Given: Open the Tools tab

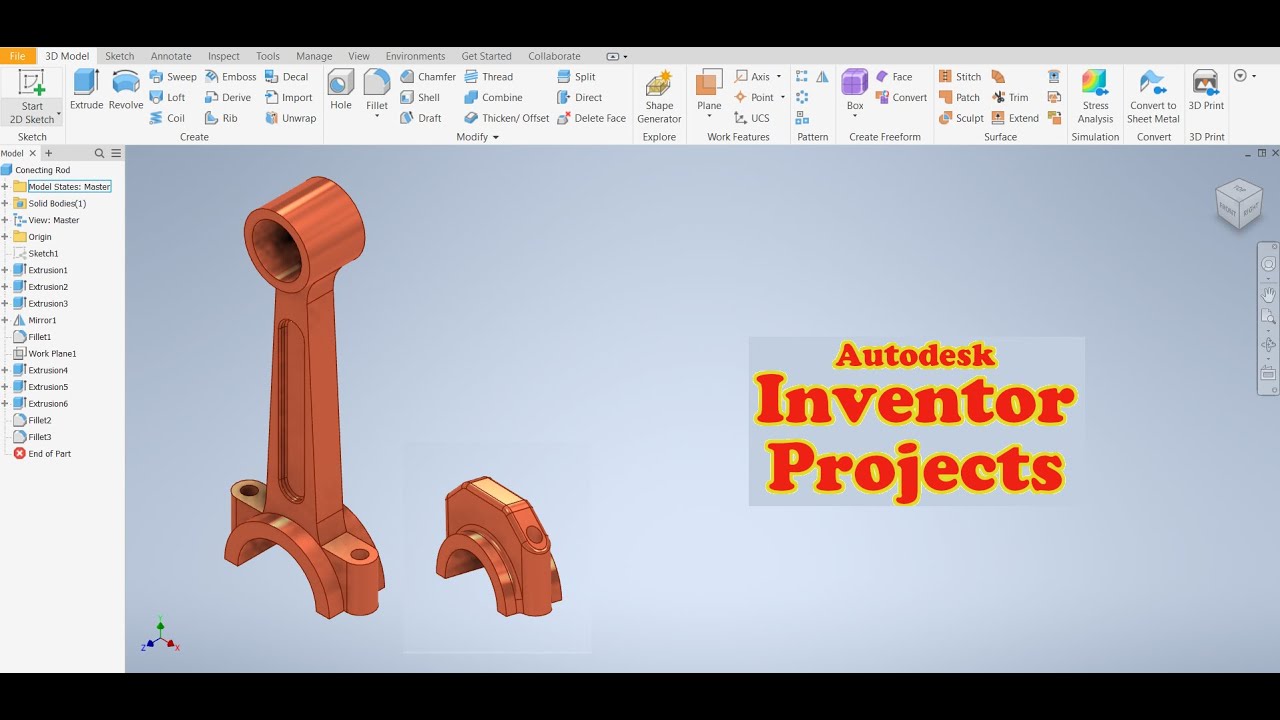Looking at the screenshot, I should click(268, 56).
